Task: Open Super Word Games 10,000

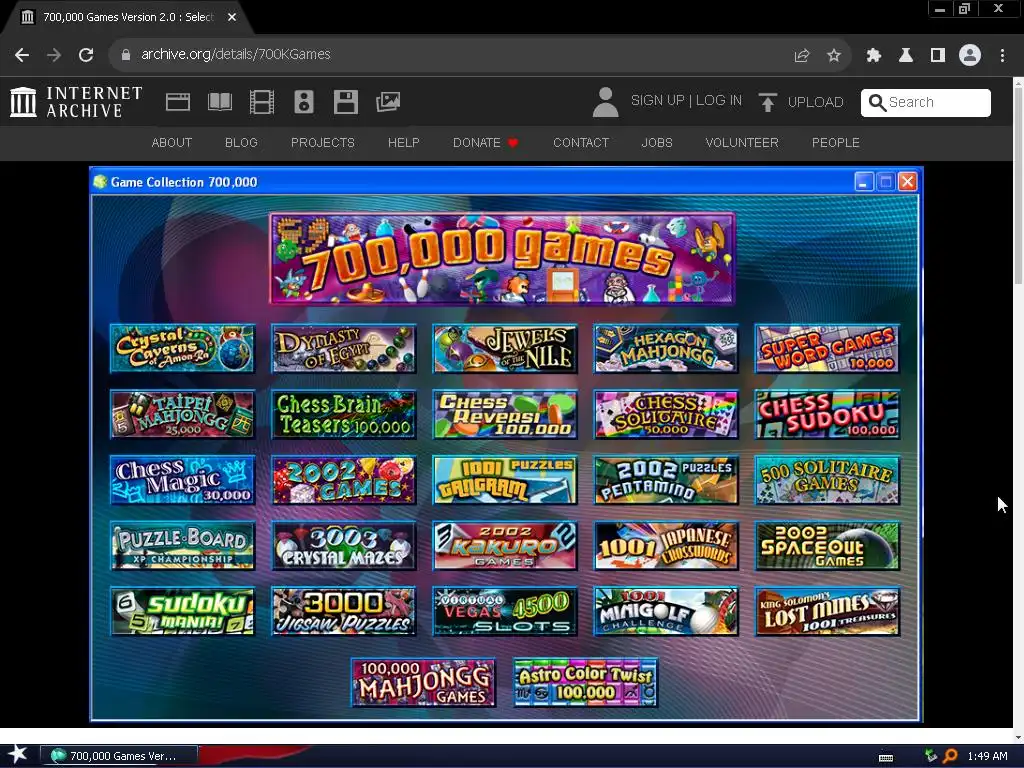Action: [827, 349]
